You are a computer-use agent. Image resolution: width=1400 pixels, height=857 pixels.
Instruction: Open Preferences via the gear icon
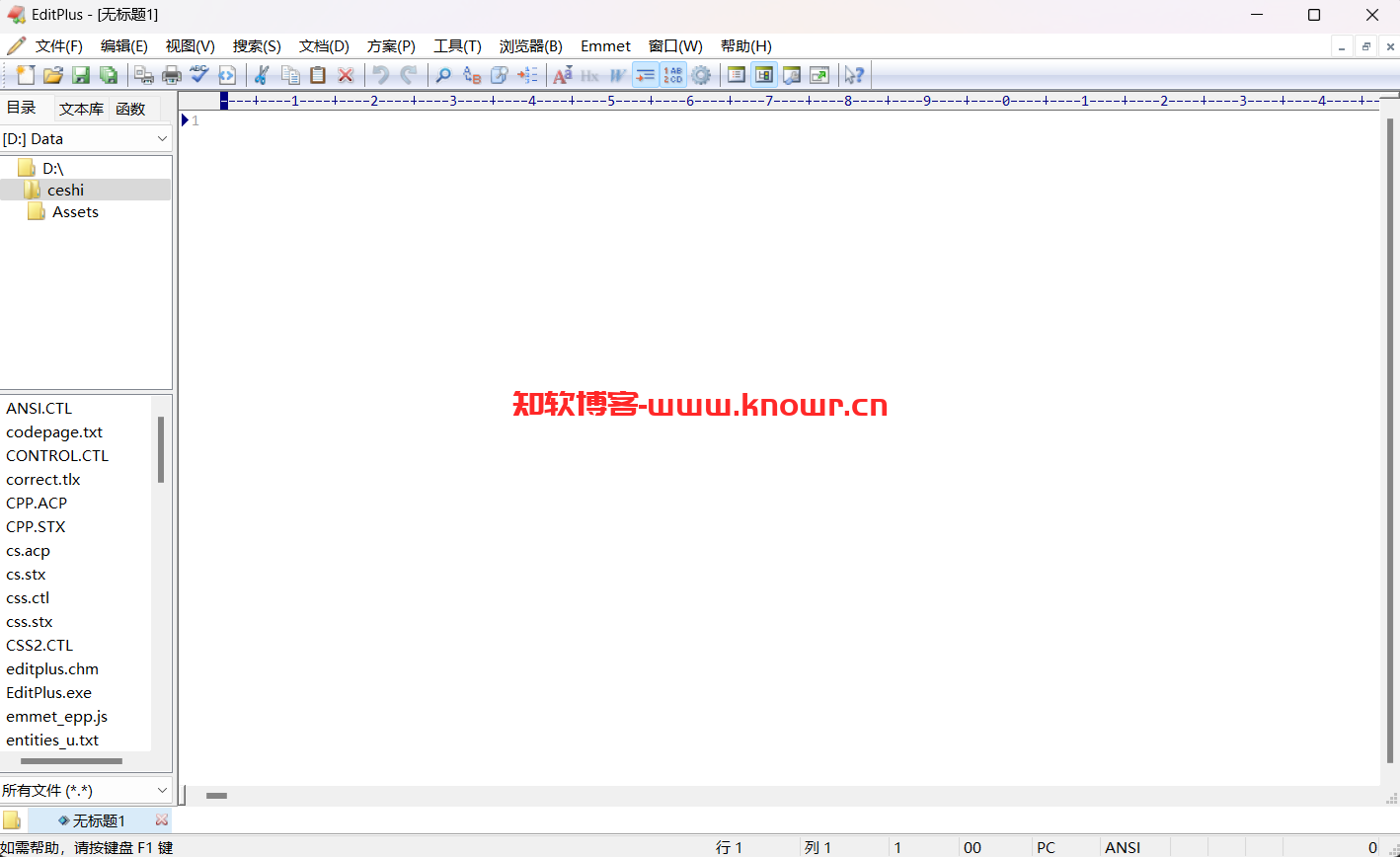pyautogui.click(x=701, y=75)
